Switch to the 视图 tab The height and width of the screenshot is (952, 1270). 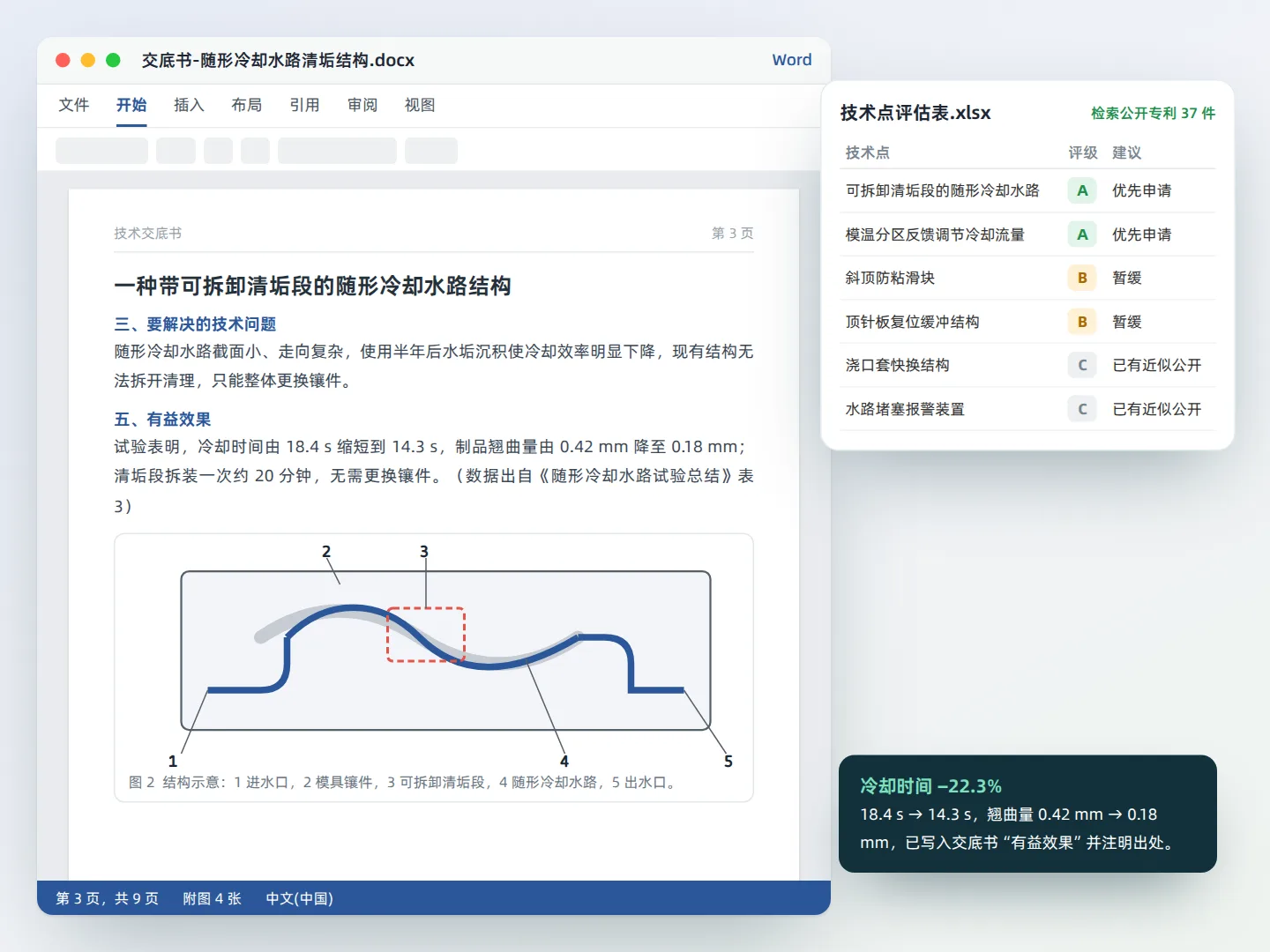(420, 105)
